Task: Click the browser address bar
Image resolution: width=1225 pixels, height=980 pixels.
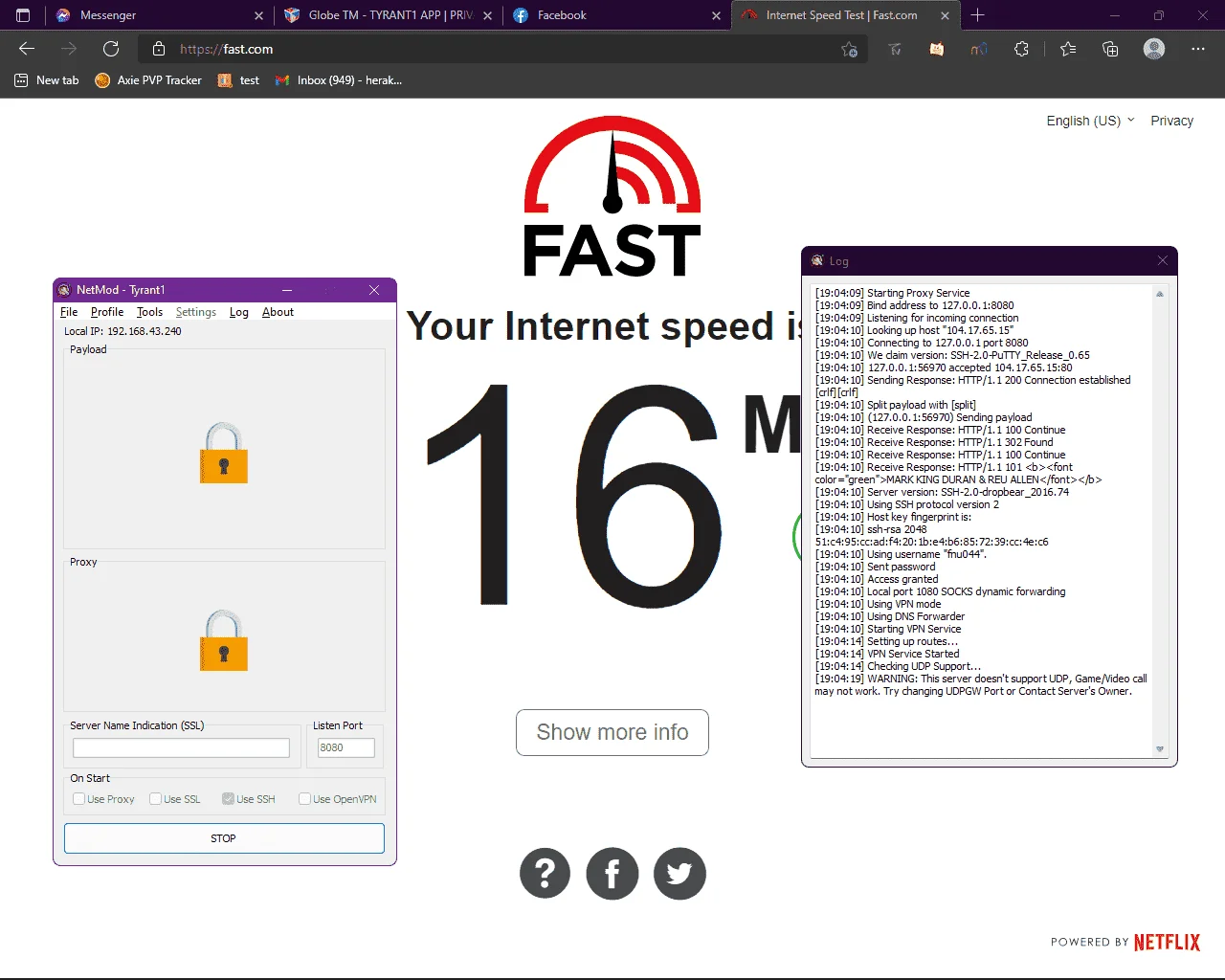Action: pos(502,49)
